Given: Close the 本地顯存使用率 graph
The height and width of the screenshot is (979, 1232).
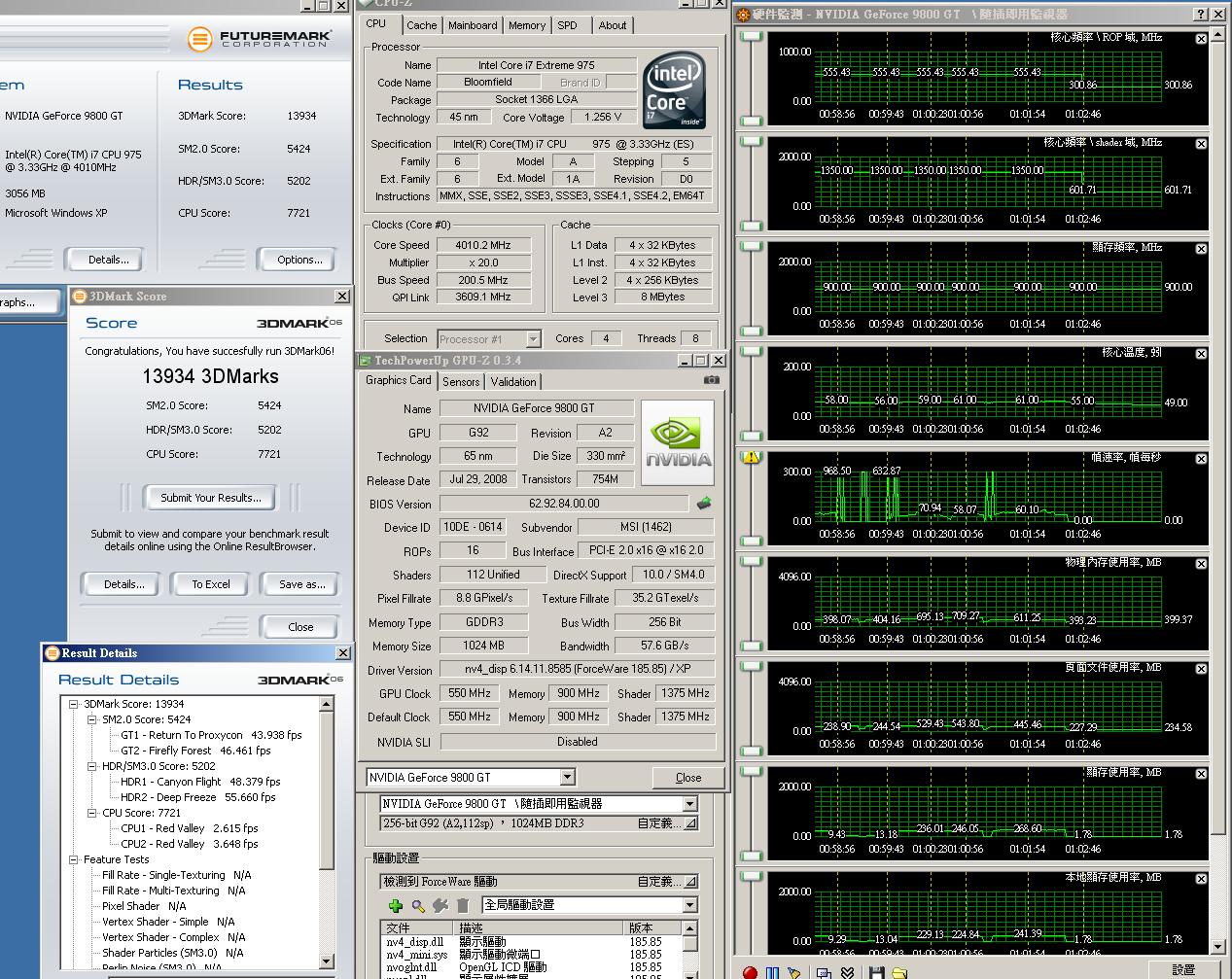Looking at the screenshot, I should pyautogui.click(x=1201, y=879).
